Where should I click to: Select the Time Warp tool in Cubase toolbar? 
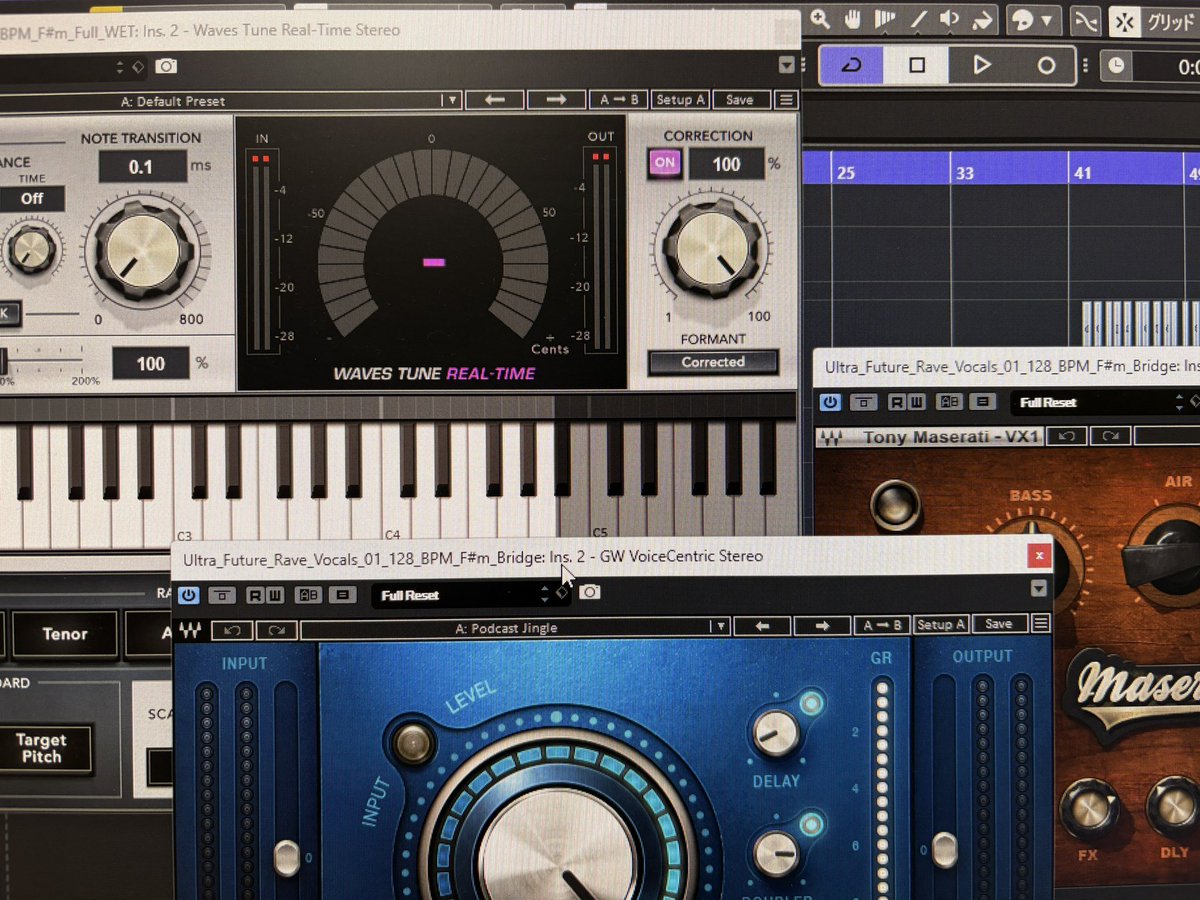tap(885, 18)
